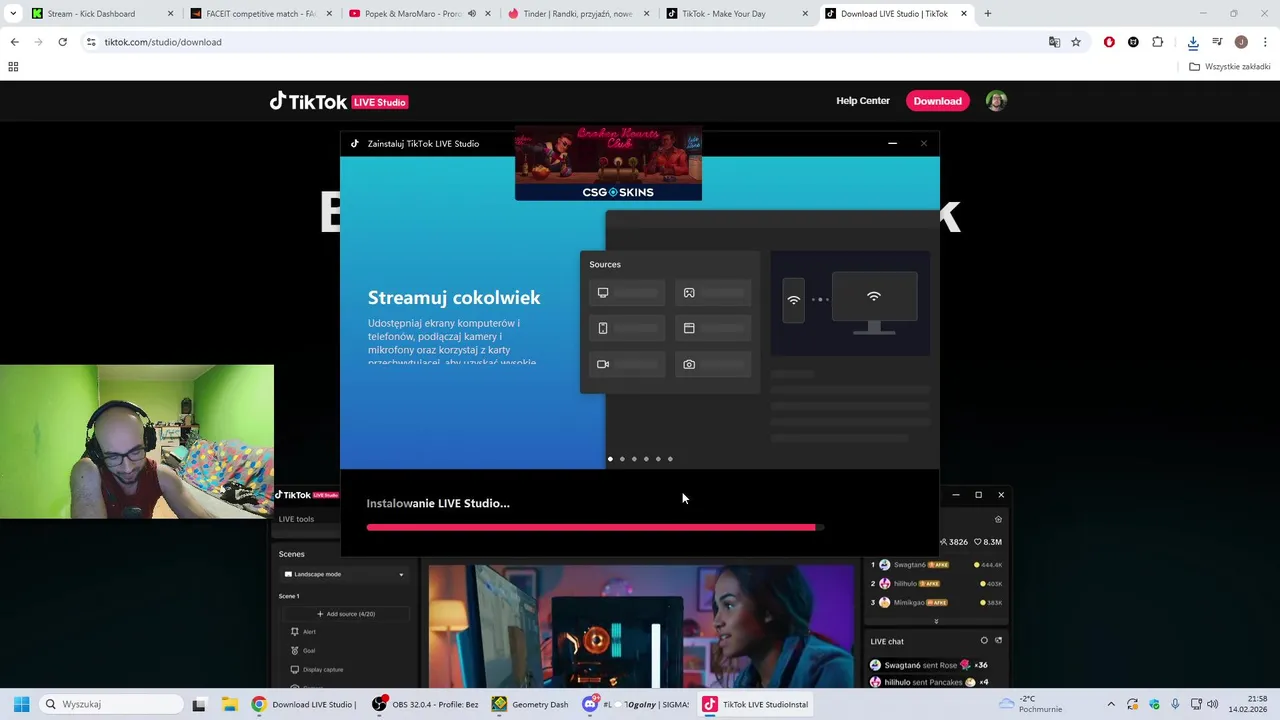The width and height of the screenshot is (1280, 720).
Task: Select the fourth installer carousel dot
Action: [646, 459]
